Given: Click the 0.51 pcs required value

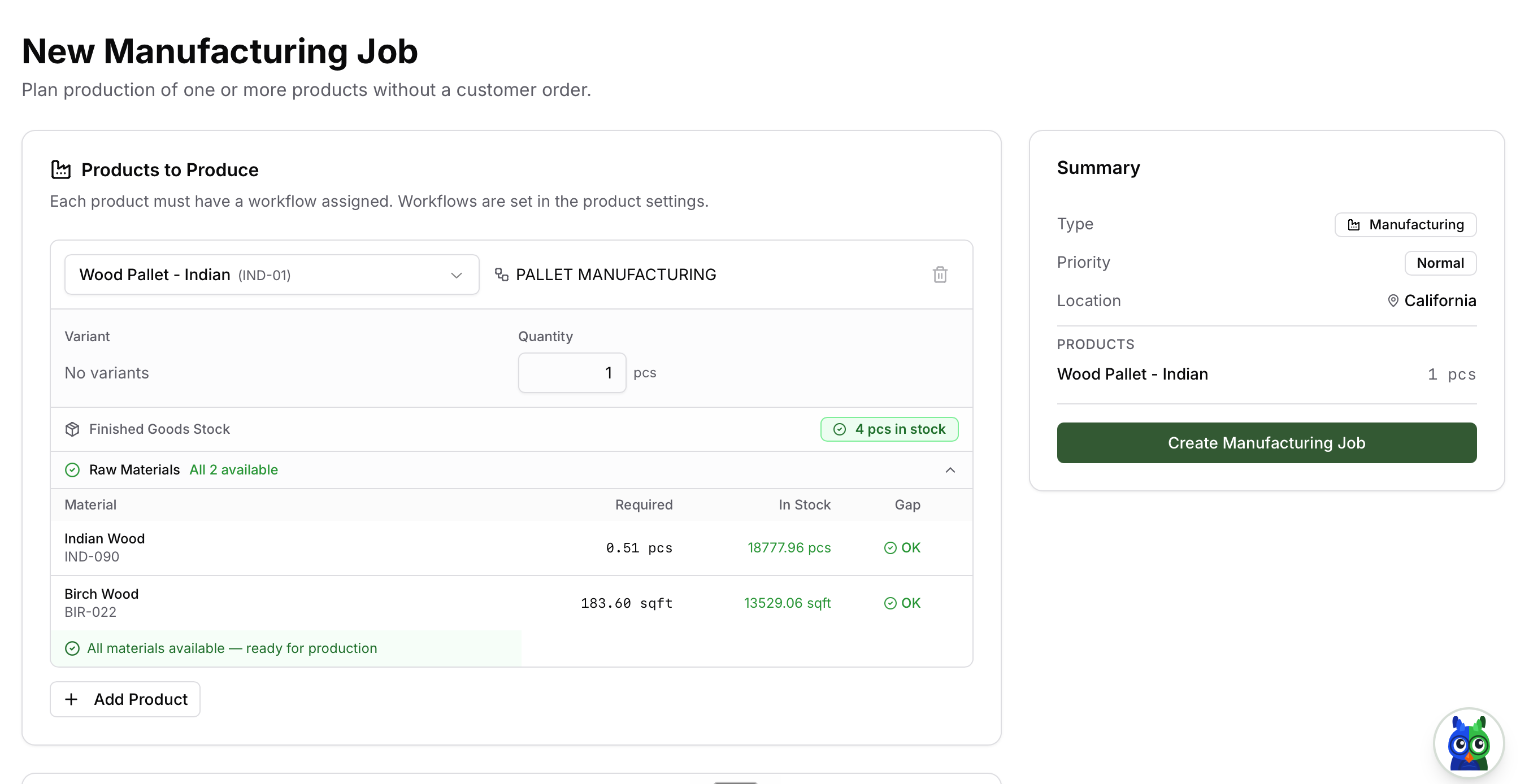Looking at the screenshot, I should (638, 548).
